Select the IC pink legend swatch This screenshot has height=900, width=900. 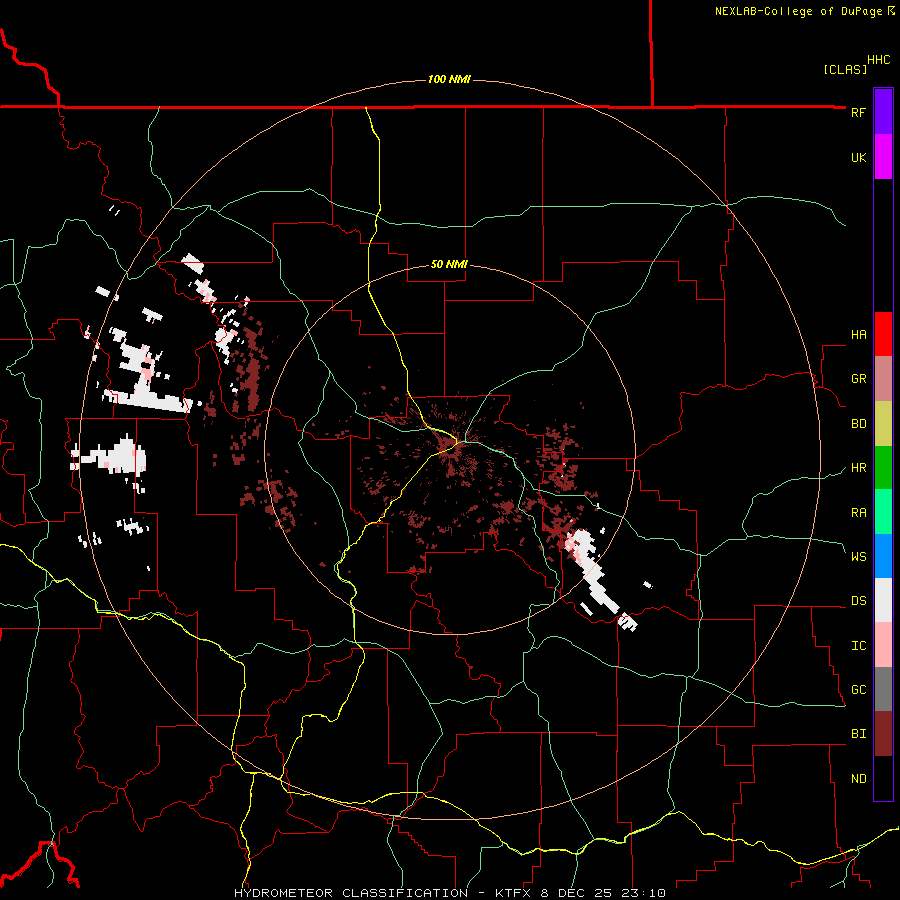click(x=883, y=645)
